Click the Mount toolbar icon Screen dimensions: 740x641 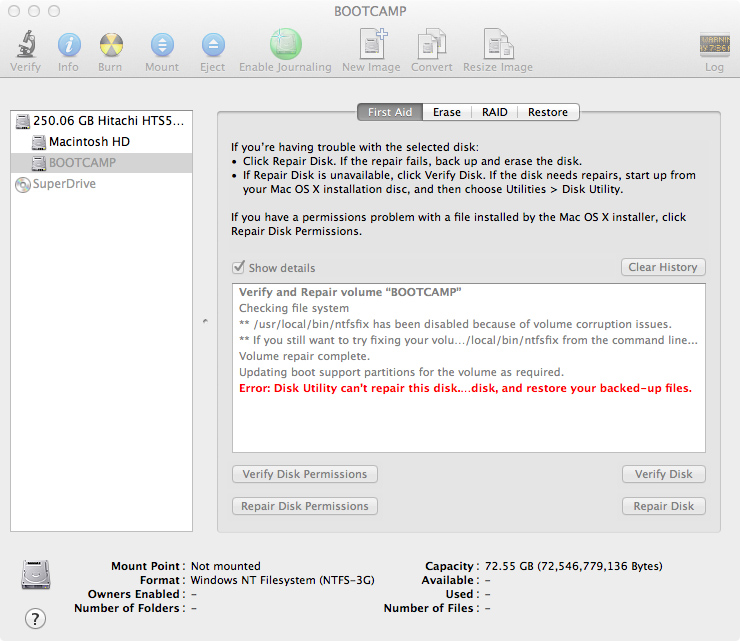(162, 45)
